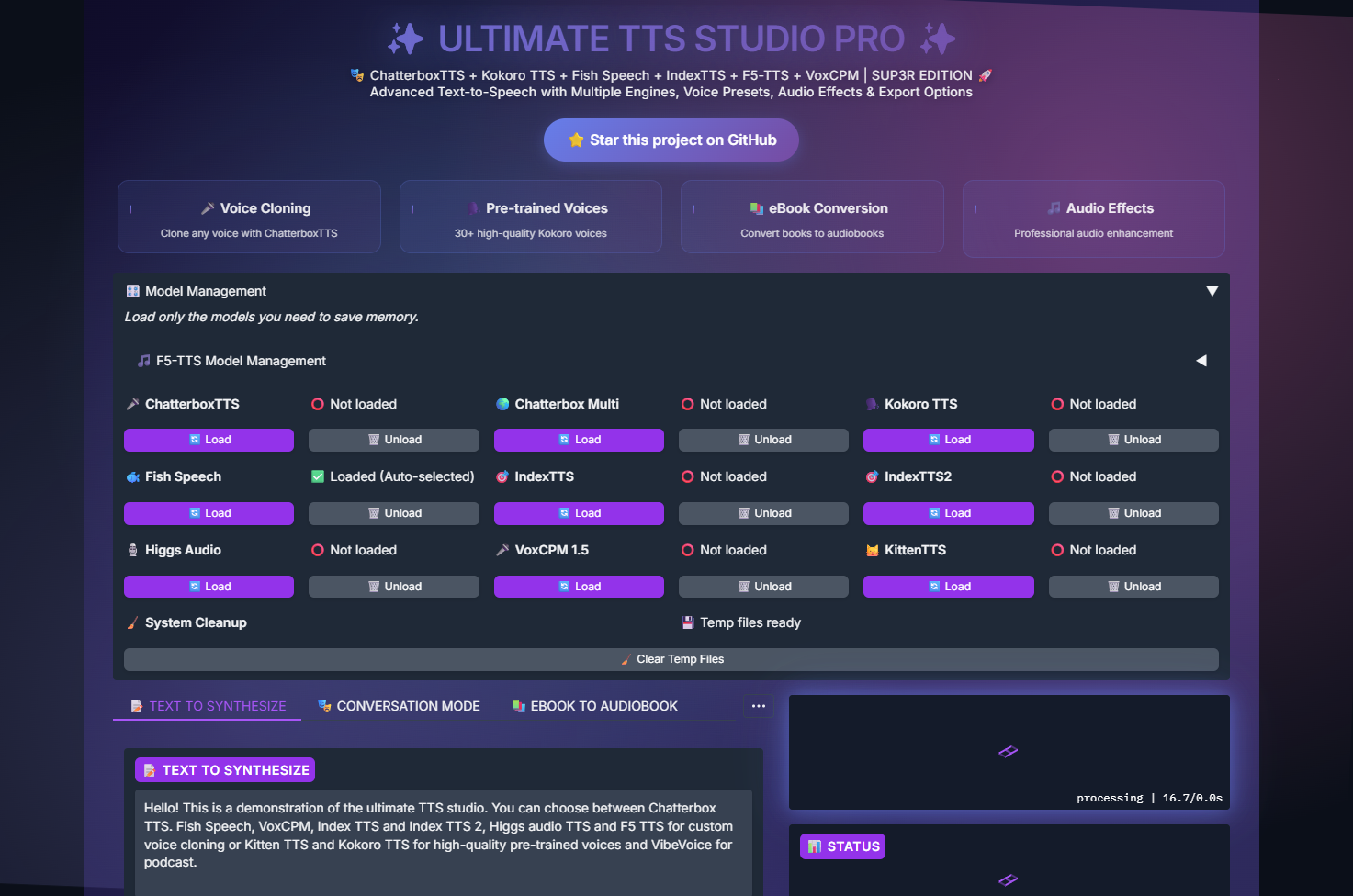The image size is (1353, 896).
Task: Unload the IndexTTS2 model
Action: [x=1133, y=513]
